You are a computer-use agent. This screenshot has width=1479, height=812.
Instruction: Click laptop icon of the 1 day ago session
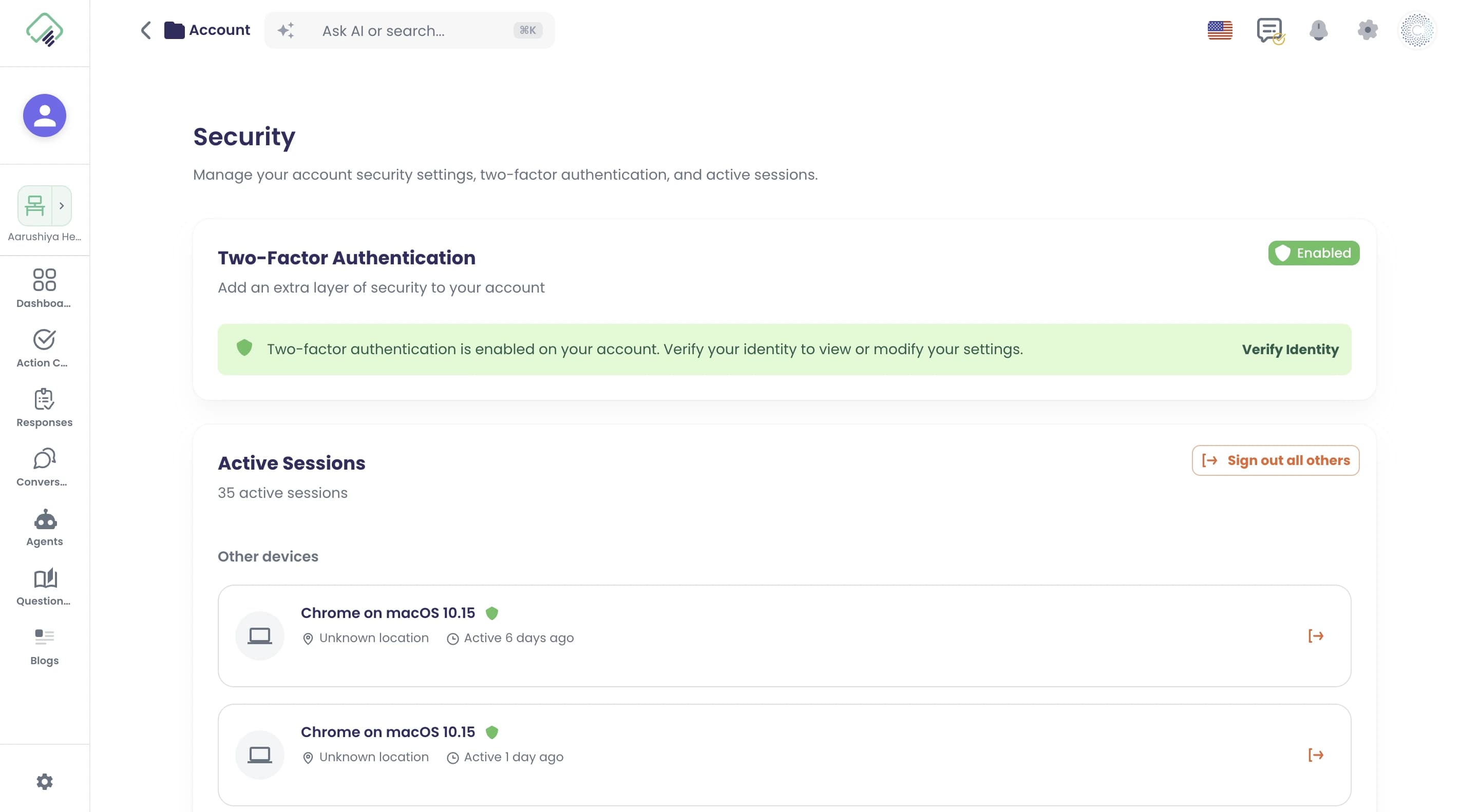pos(259,755)
